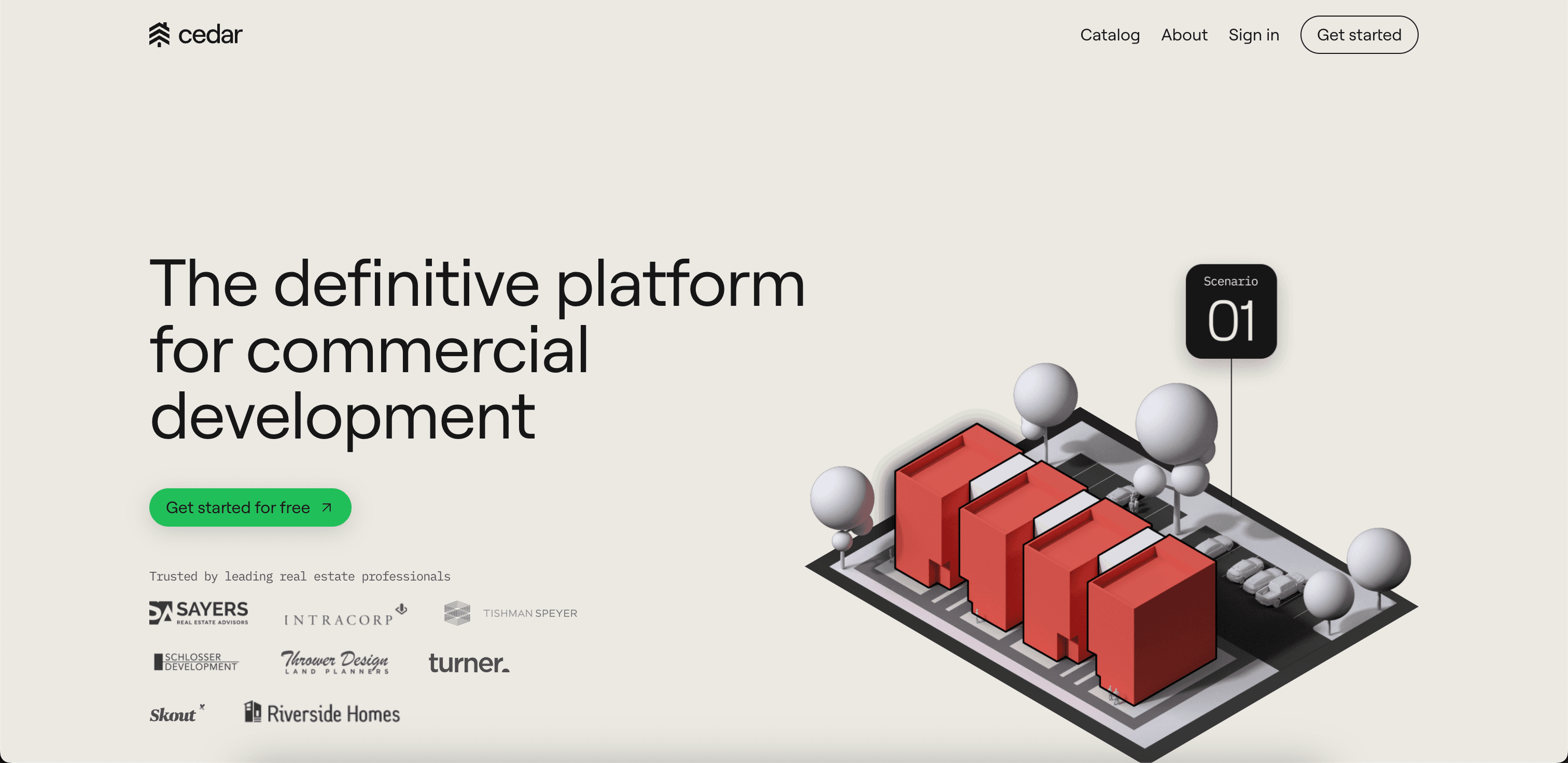Click the turner. logo
The width and height of the screenshot is (1568, 763).
point(468,662)
